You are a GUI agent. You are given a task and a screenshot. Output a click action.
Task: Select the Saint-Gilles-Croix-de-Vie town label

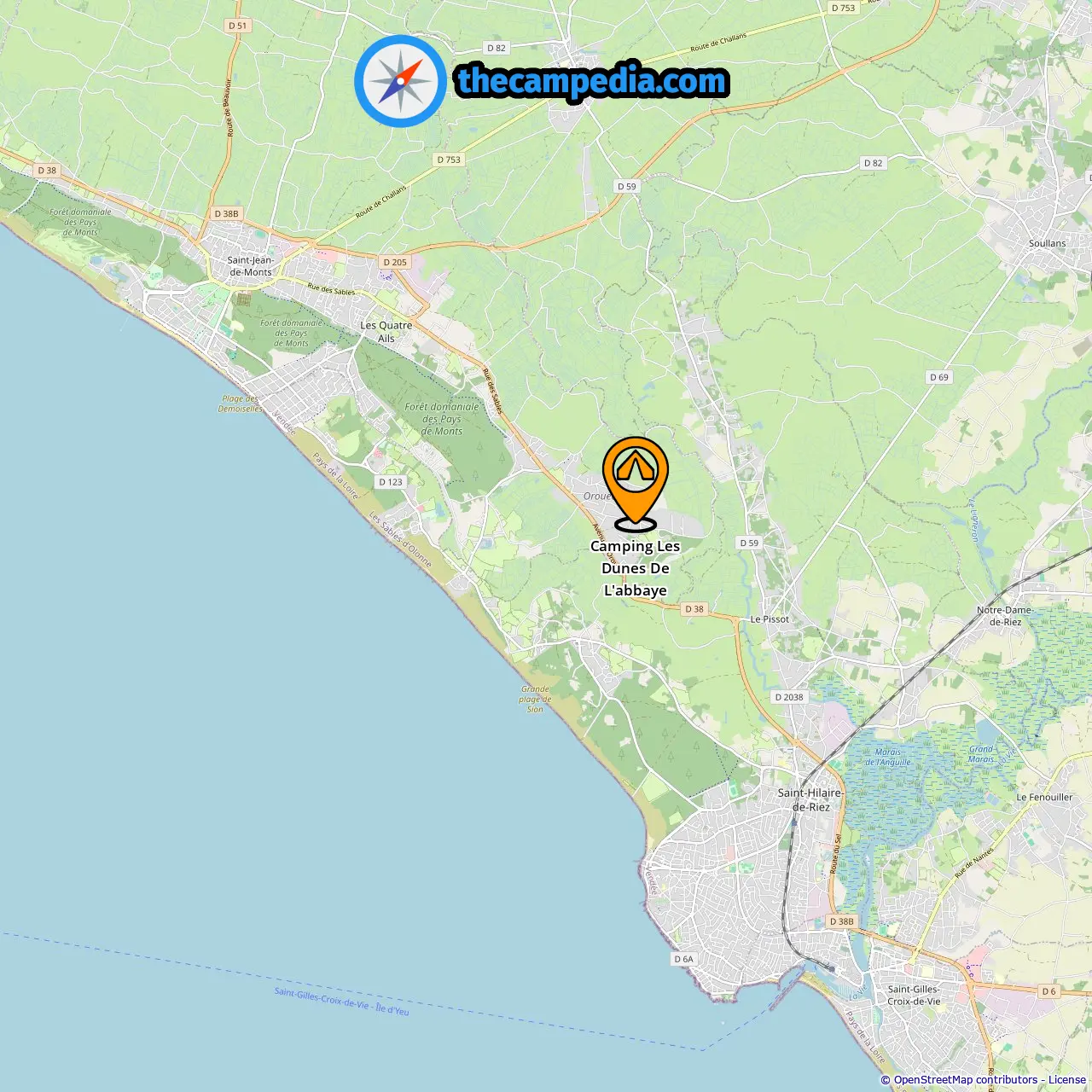(x=914, y=996)
